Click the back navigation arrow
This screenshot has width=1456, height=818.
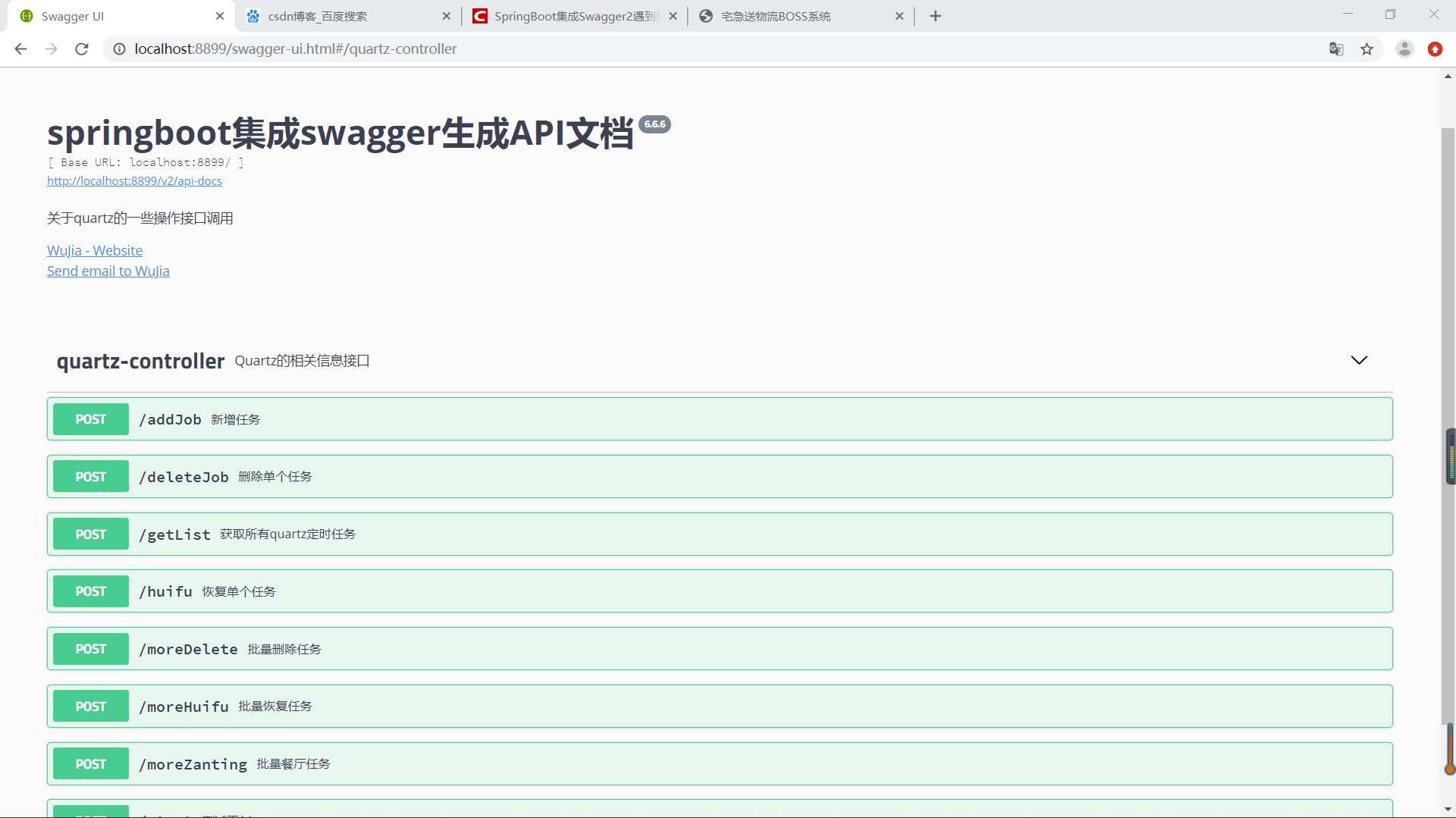20,49
